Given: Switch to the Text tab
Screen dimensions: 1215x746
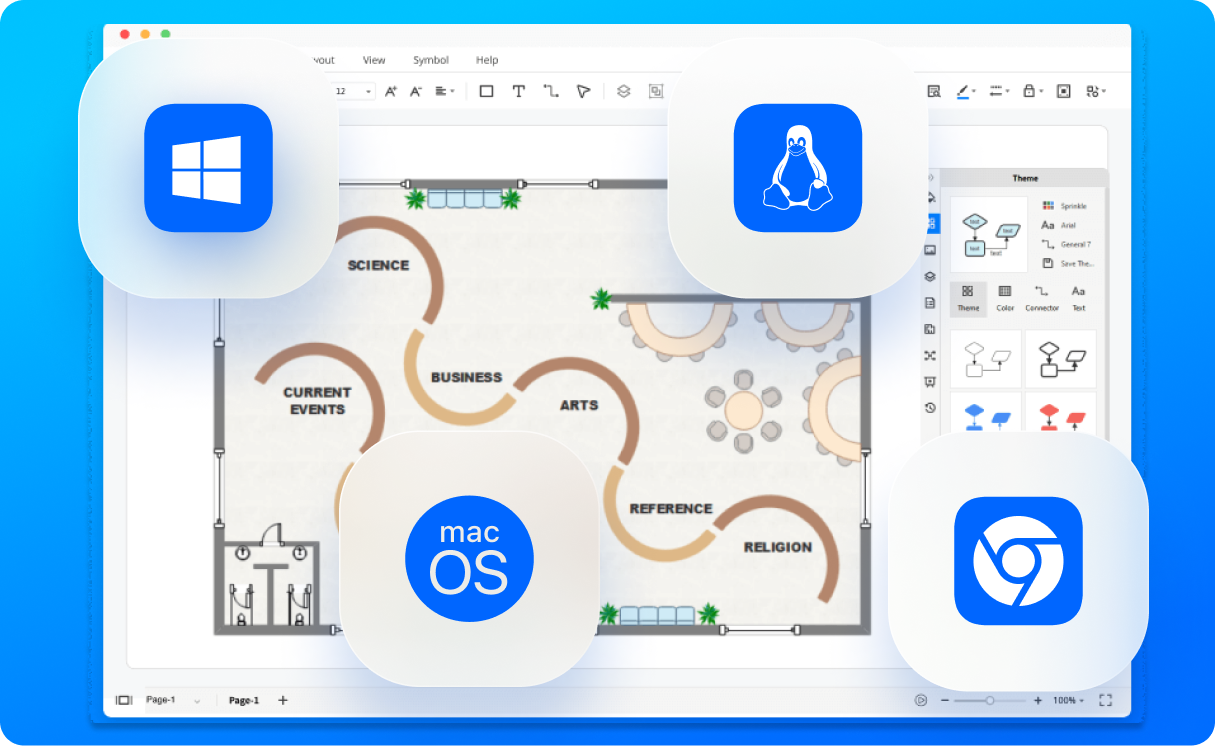Looking at the screenshot, I should pyautogui.click(x=1079, y=298).
